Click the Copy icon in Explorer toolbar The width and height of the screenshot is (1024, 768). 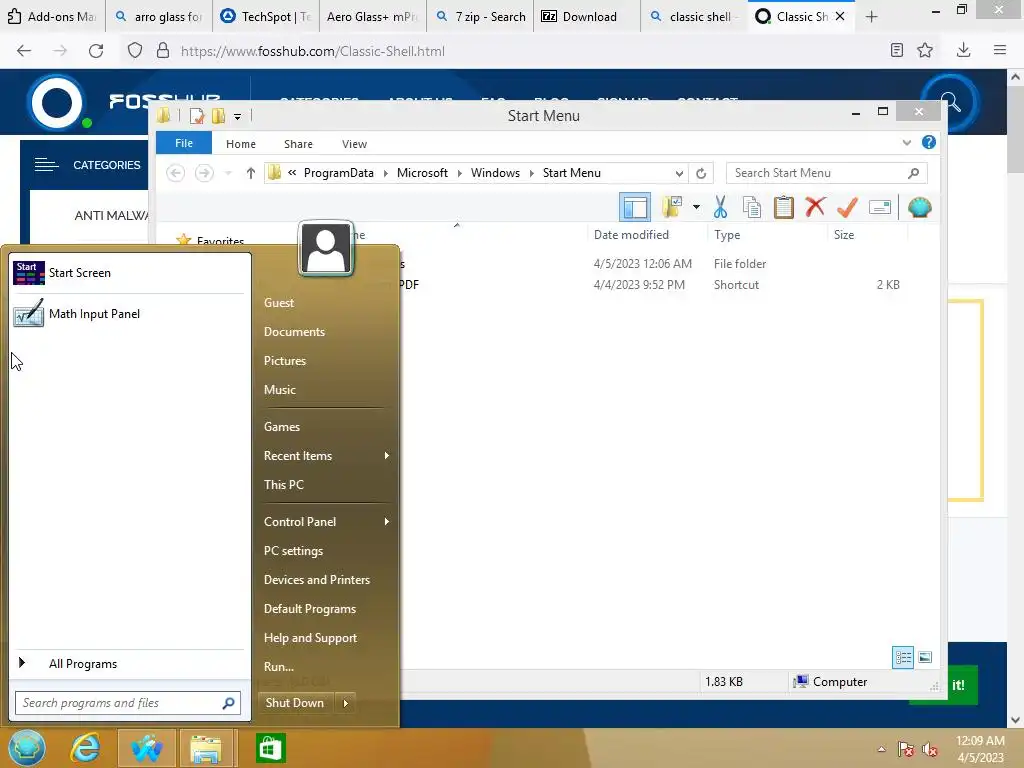752,207
